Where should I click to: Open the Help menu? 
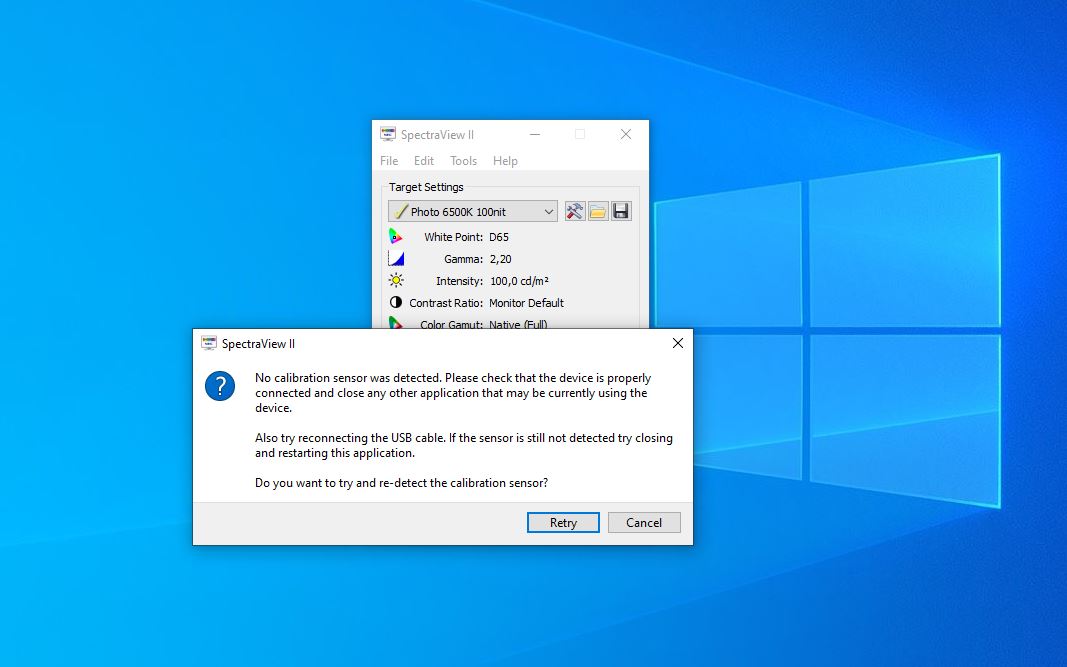coord(505,161)
